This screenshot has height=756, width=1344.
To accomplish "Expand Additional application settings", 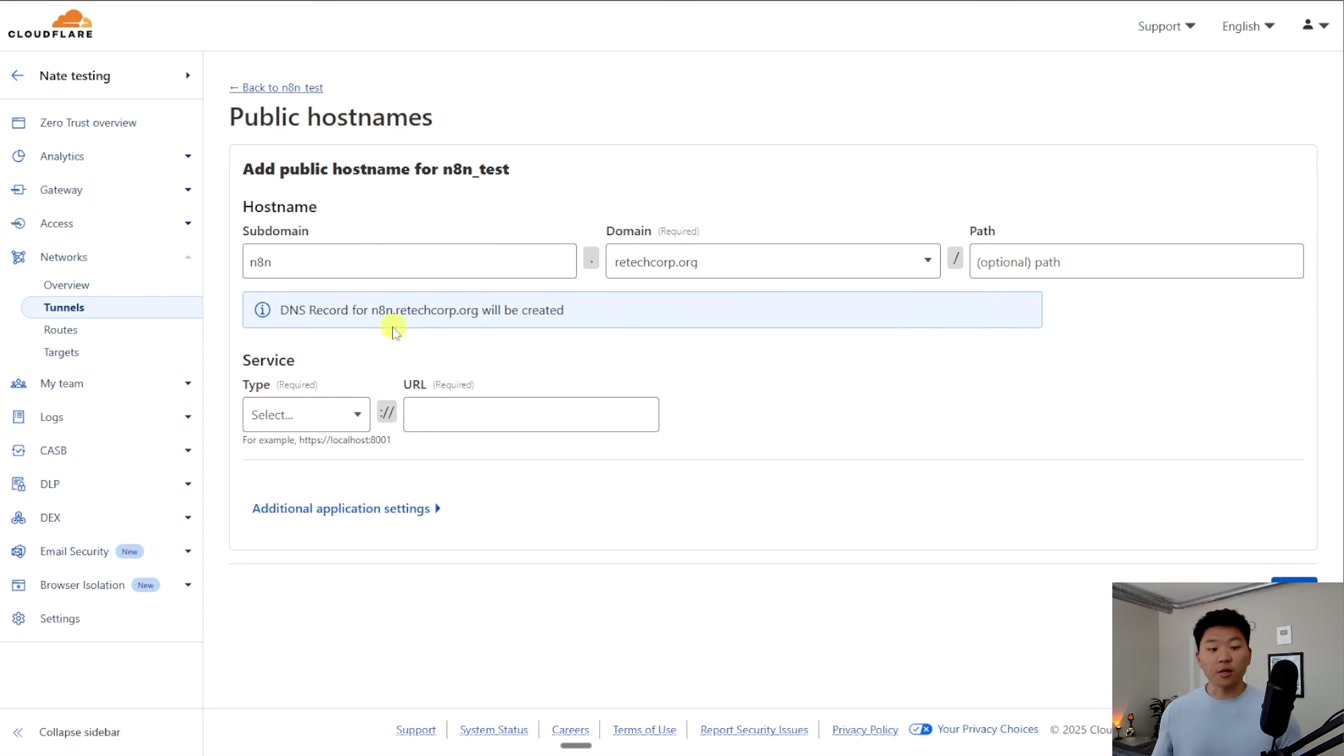I will point(346,509).
